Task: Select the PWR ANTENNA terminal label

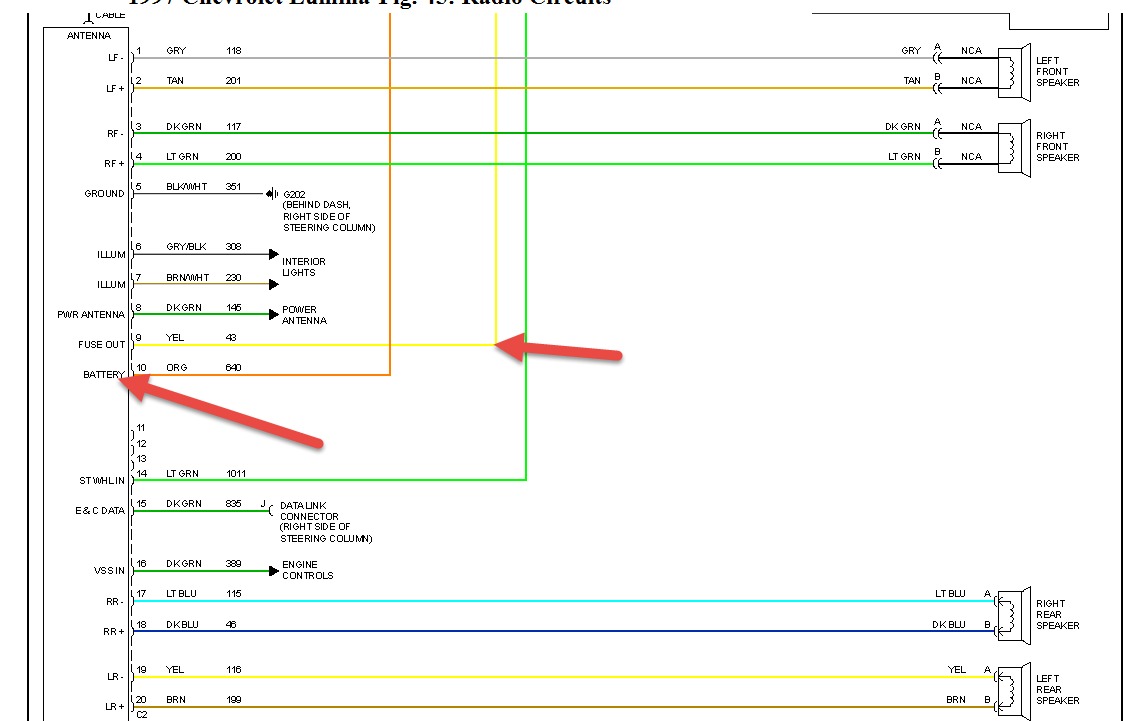Action: click(91, 314)
